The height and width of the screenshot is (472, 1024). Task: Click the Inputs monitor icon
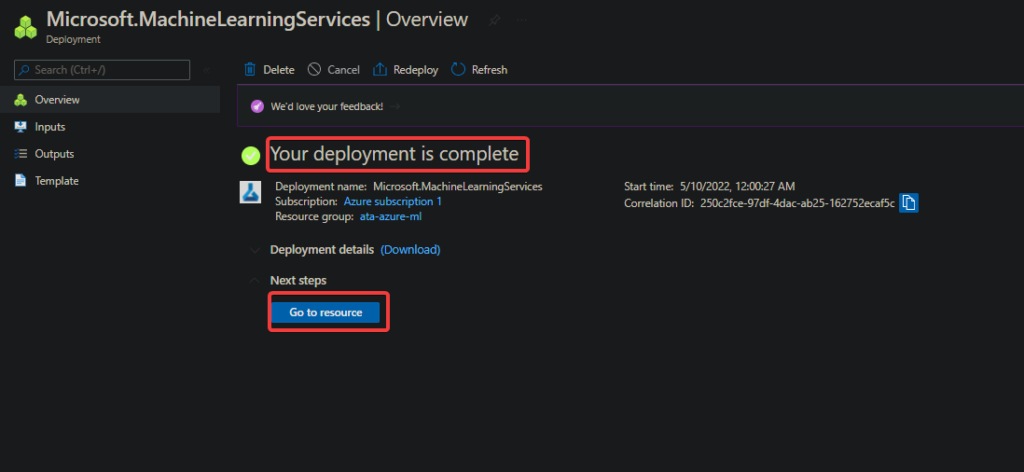pos(20,127)
